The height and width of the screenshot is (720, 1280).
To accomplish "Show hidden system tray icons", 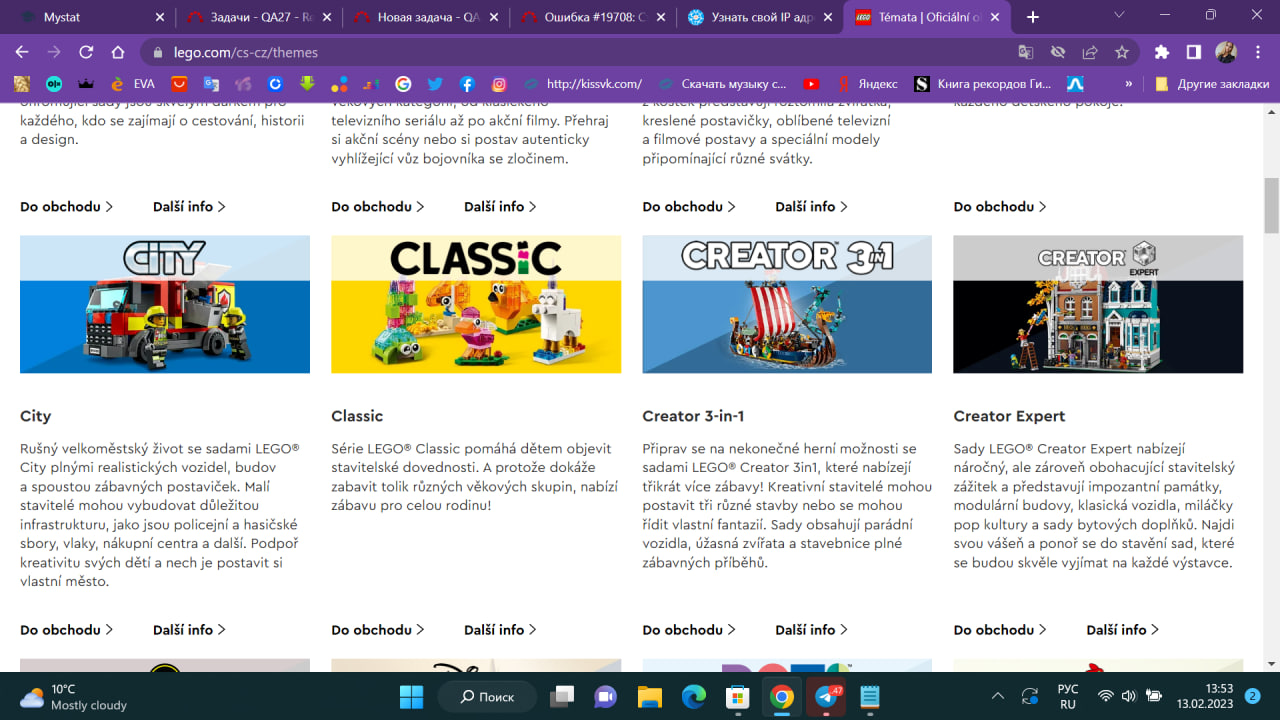I will 997,696.
